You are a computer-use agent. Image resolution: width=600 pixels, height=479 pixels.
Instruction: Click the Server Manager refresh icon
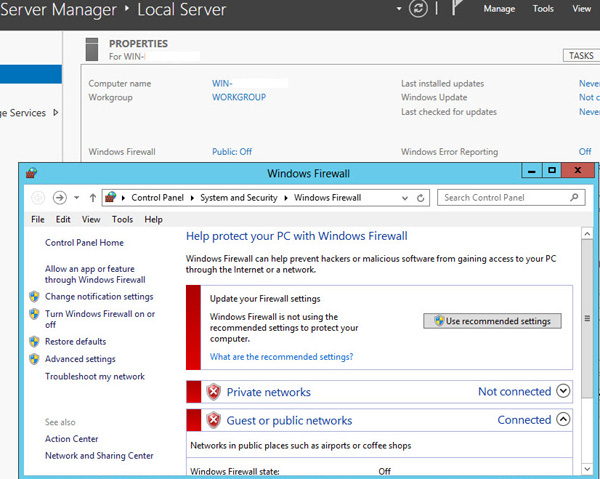(418, 8)
